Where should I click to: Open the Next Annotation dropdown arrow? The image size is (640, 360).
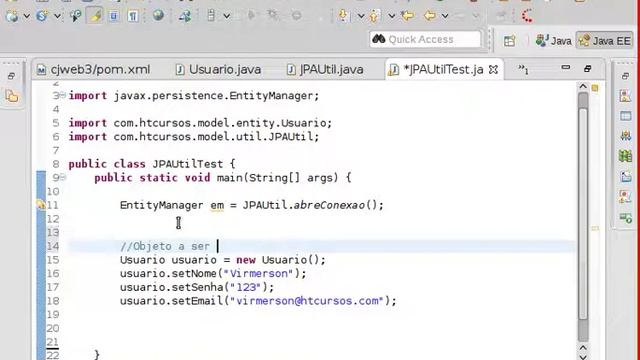click(x=361, y=16)
